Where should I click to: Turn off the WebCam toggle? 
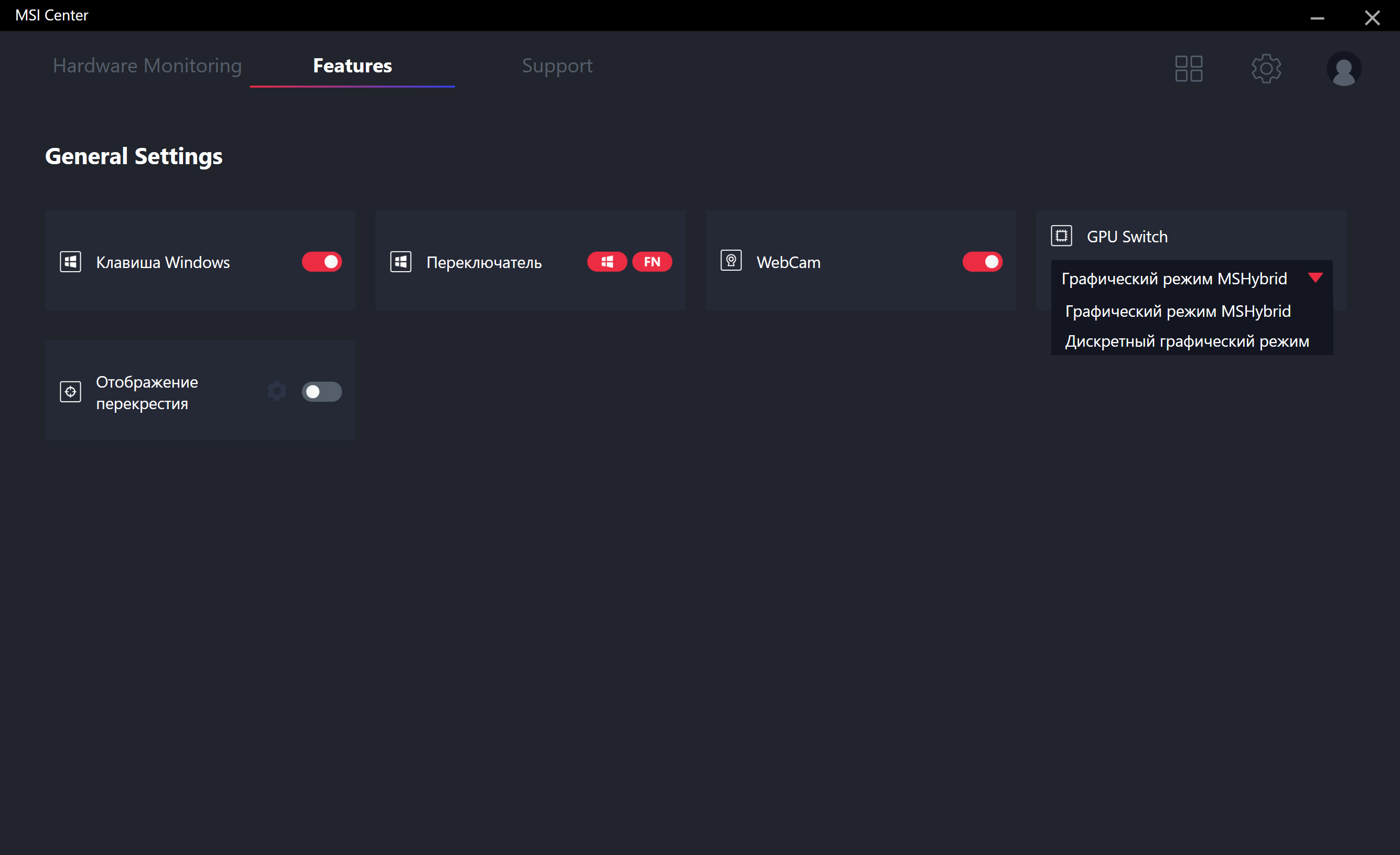point(982,262)
